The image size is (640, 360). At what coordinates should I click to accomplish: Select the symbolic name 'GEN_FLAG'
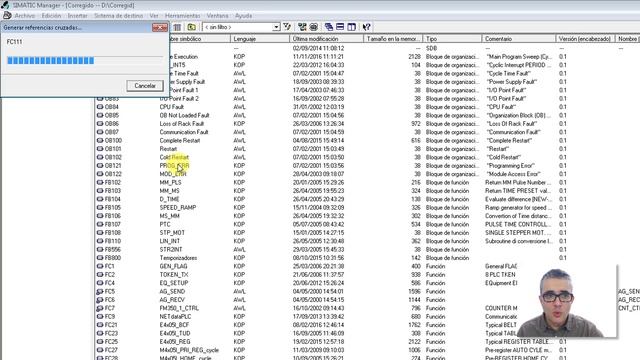coord(173,266)
